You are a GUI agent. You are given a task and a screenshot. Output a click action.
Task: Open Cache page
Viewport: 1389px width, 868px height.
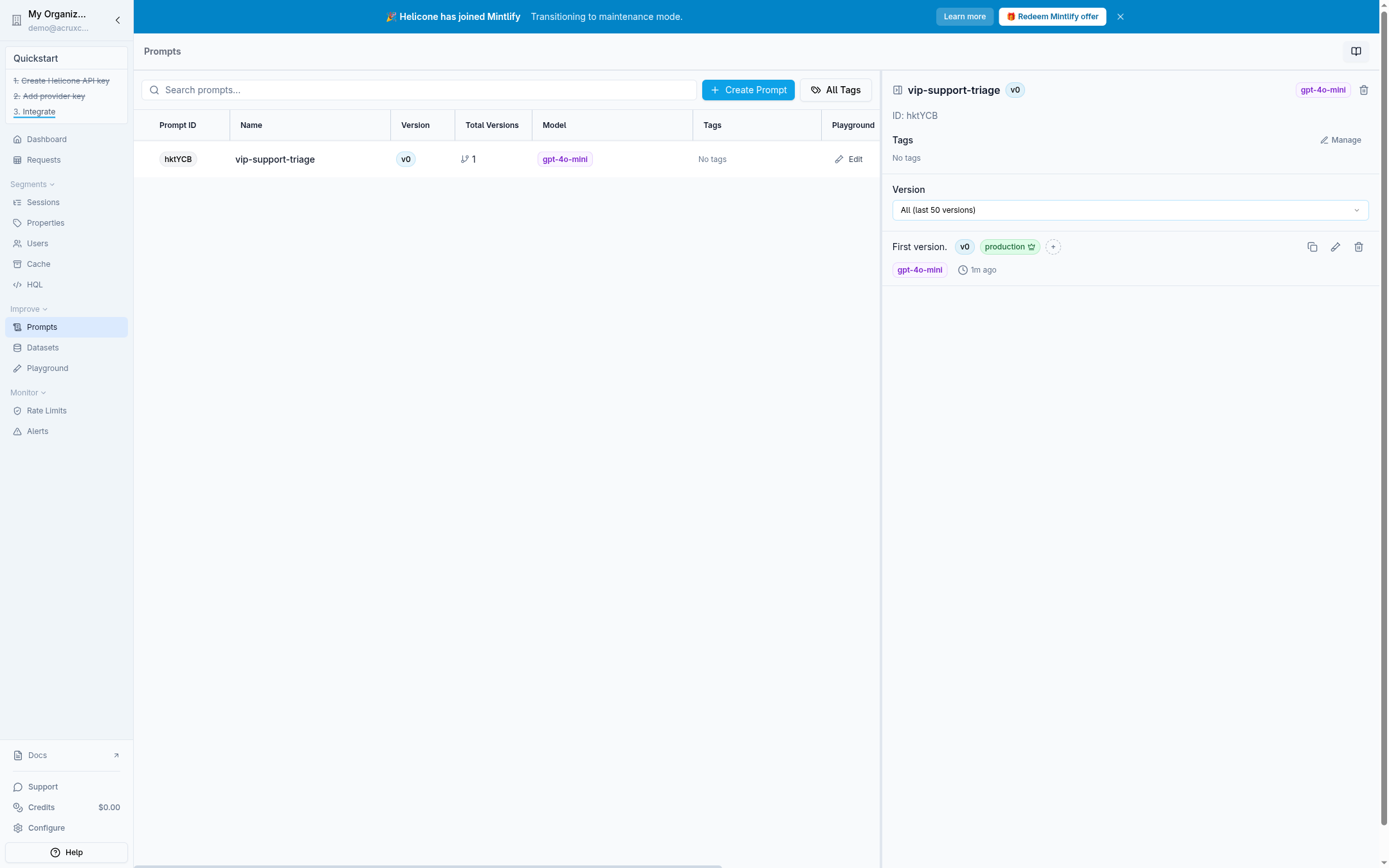click(66, 264)
